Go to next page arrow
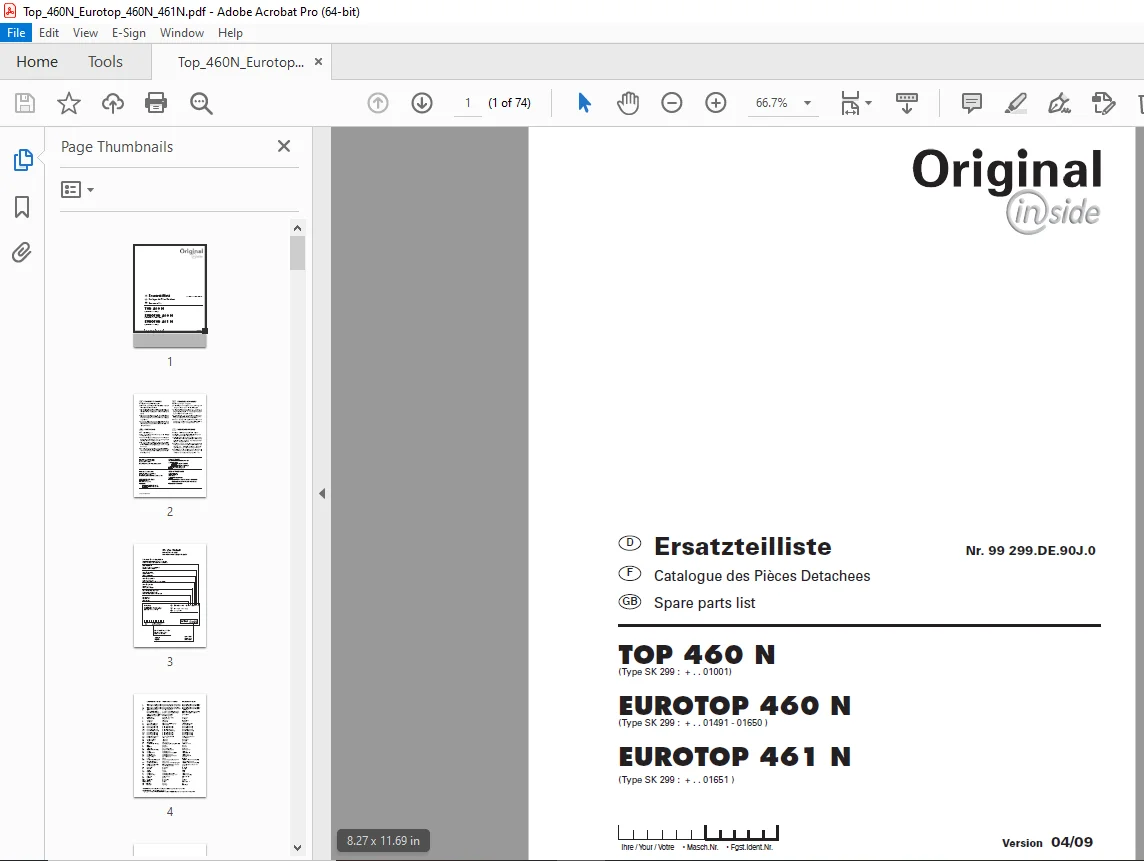Viewport: 1144px width, 861px height. pyautogui.click(x=422, y=103)
